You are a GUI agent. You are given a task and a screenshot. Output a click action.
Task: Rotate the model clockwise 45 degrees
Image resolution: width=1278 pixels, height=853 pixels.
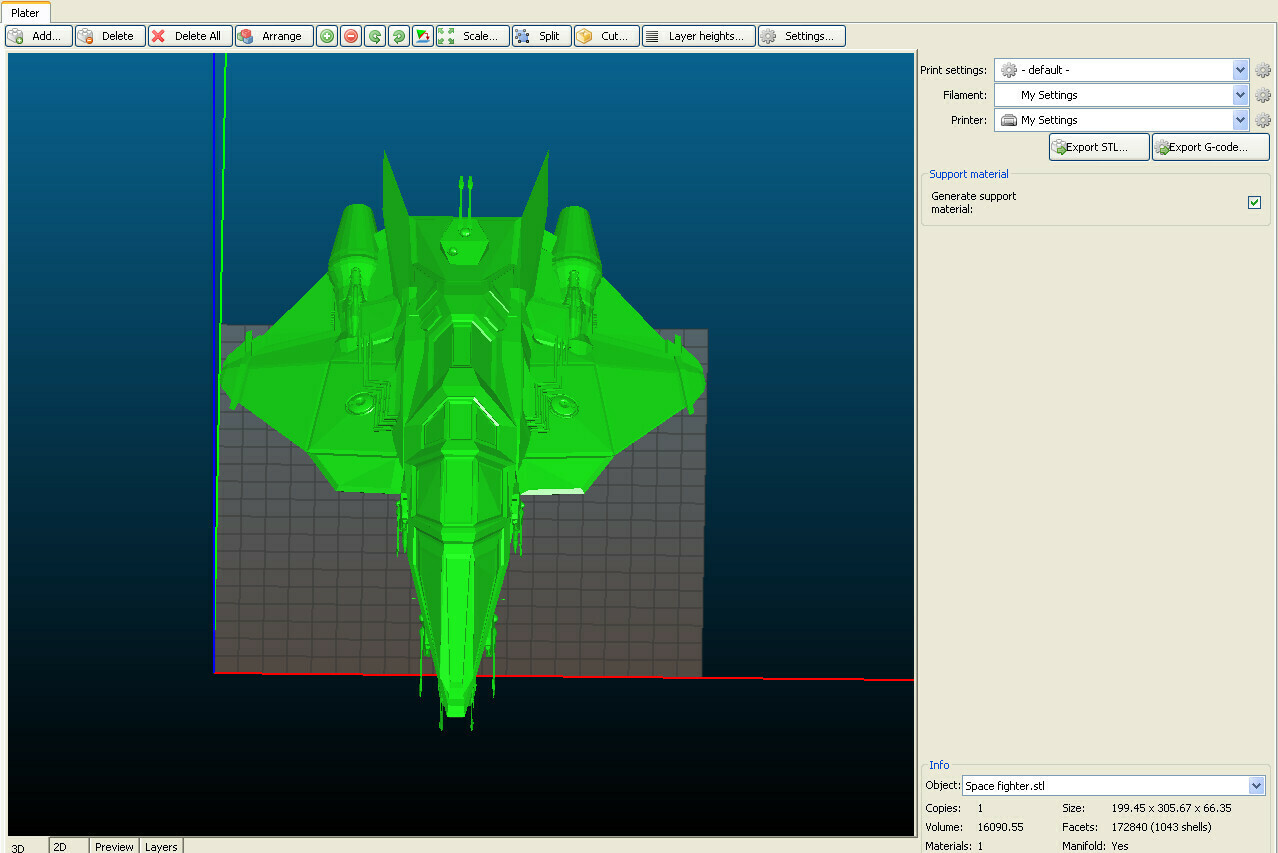click(x=397, y=35)
